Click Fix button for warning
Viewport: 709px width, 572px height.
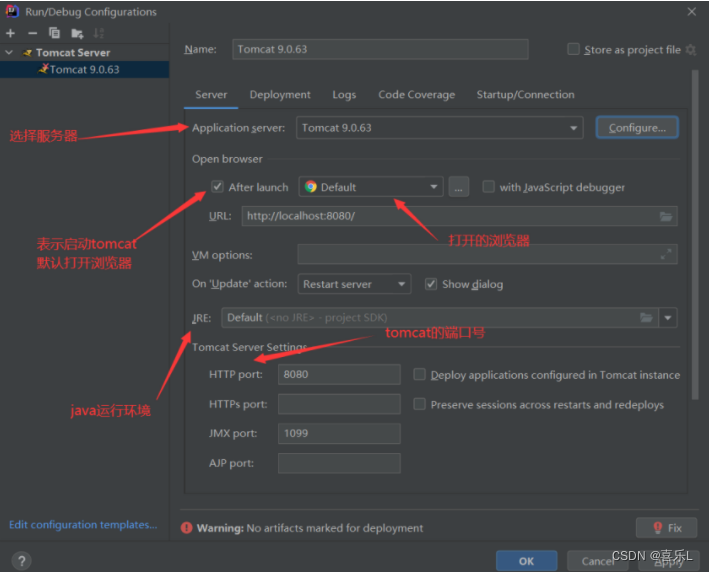tap(666, 528)
